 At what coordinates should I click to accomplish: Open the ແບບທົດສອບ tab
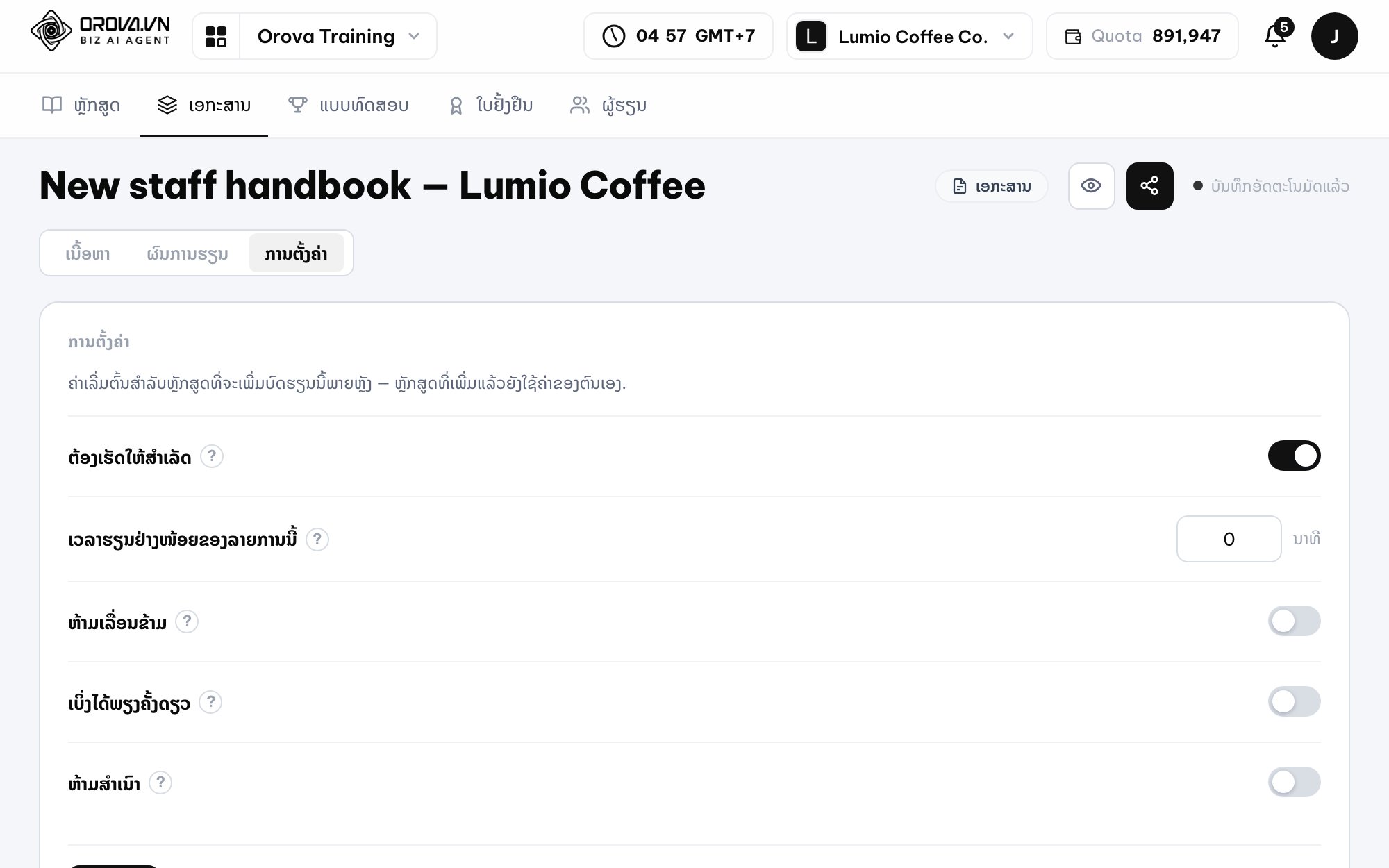pos(348,105)
